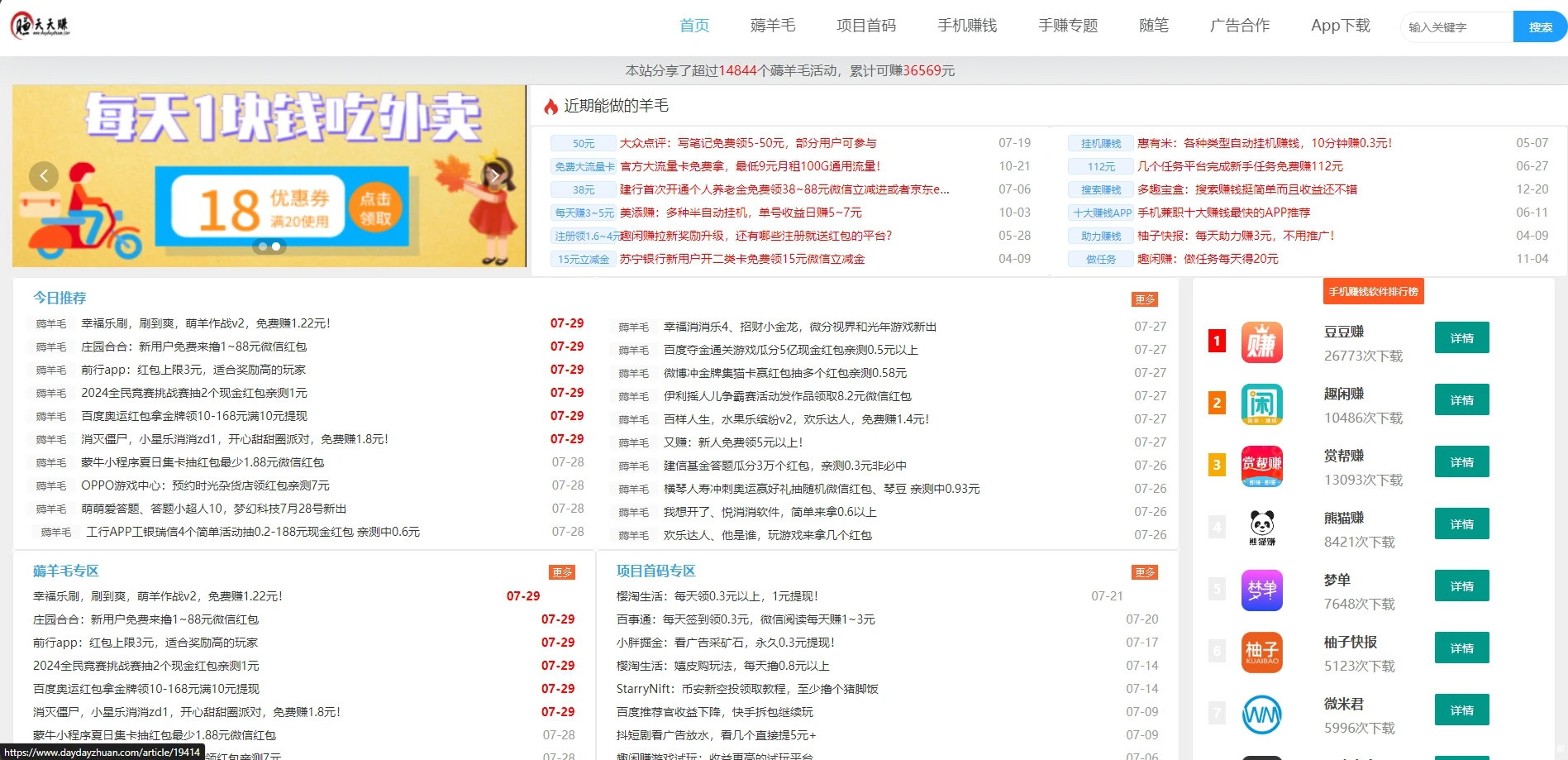
Task: Click 点击领取 button on the coupon banner
Action: point(376,208)
